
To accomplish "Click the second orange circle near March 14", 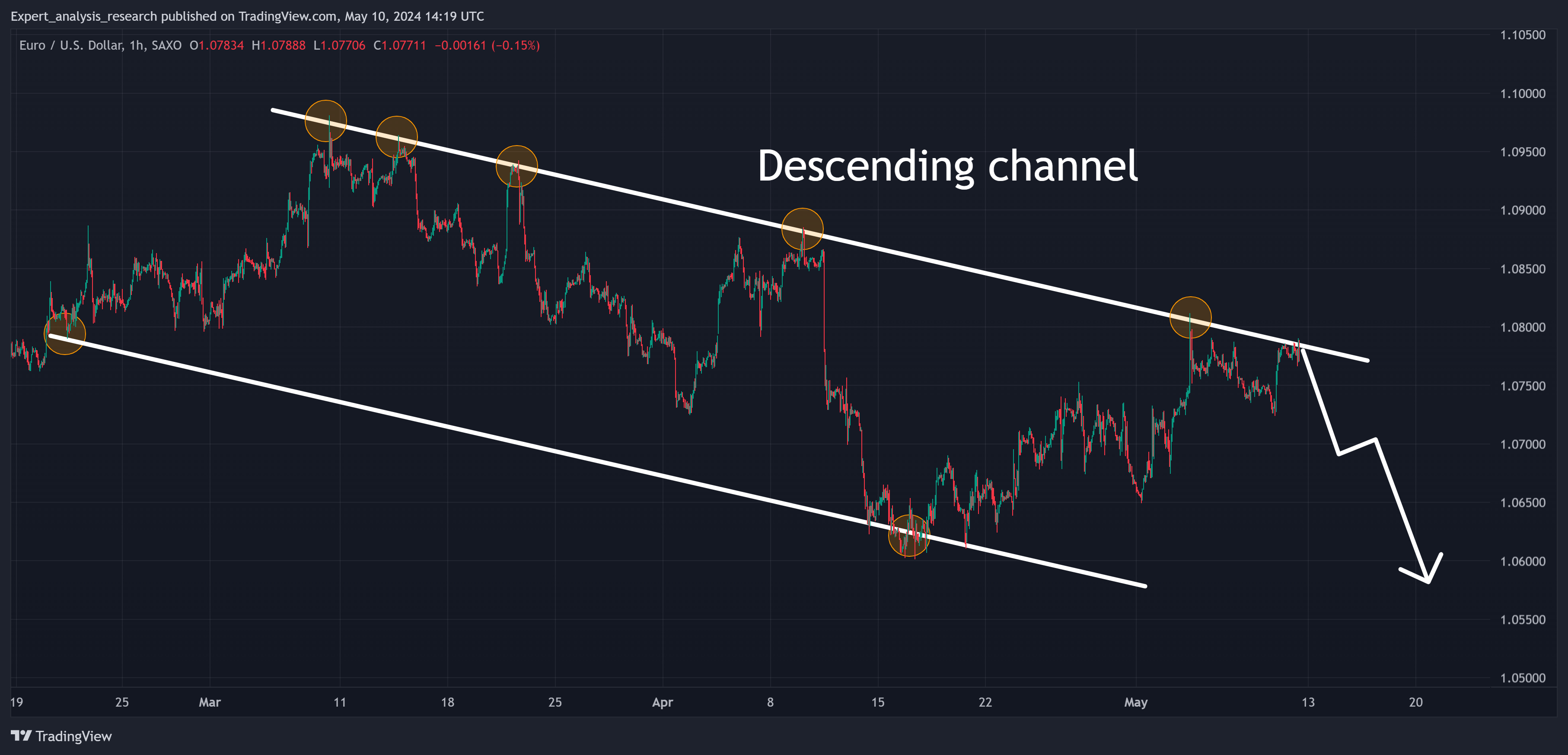I will tap(396, 137).
